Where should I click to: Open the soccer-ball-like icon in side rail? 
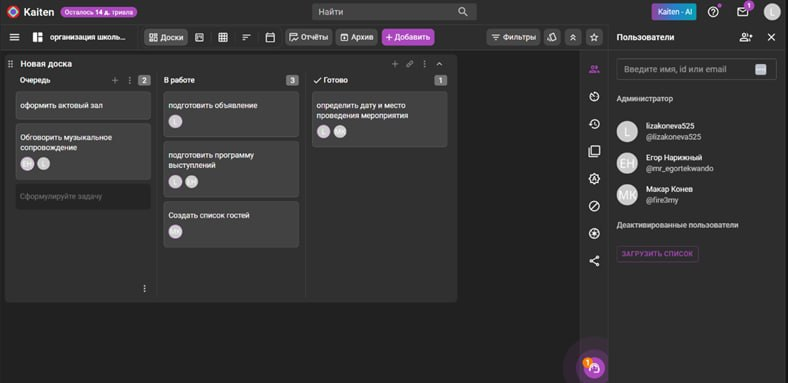click(594, 233)
